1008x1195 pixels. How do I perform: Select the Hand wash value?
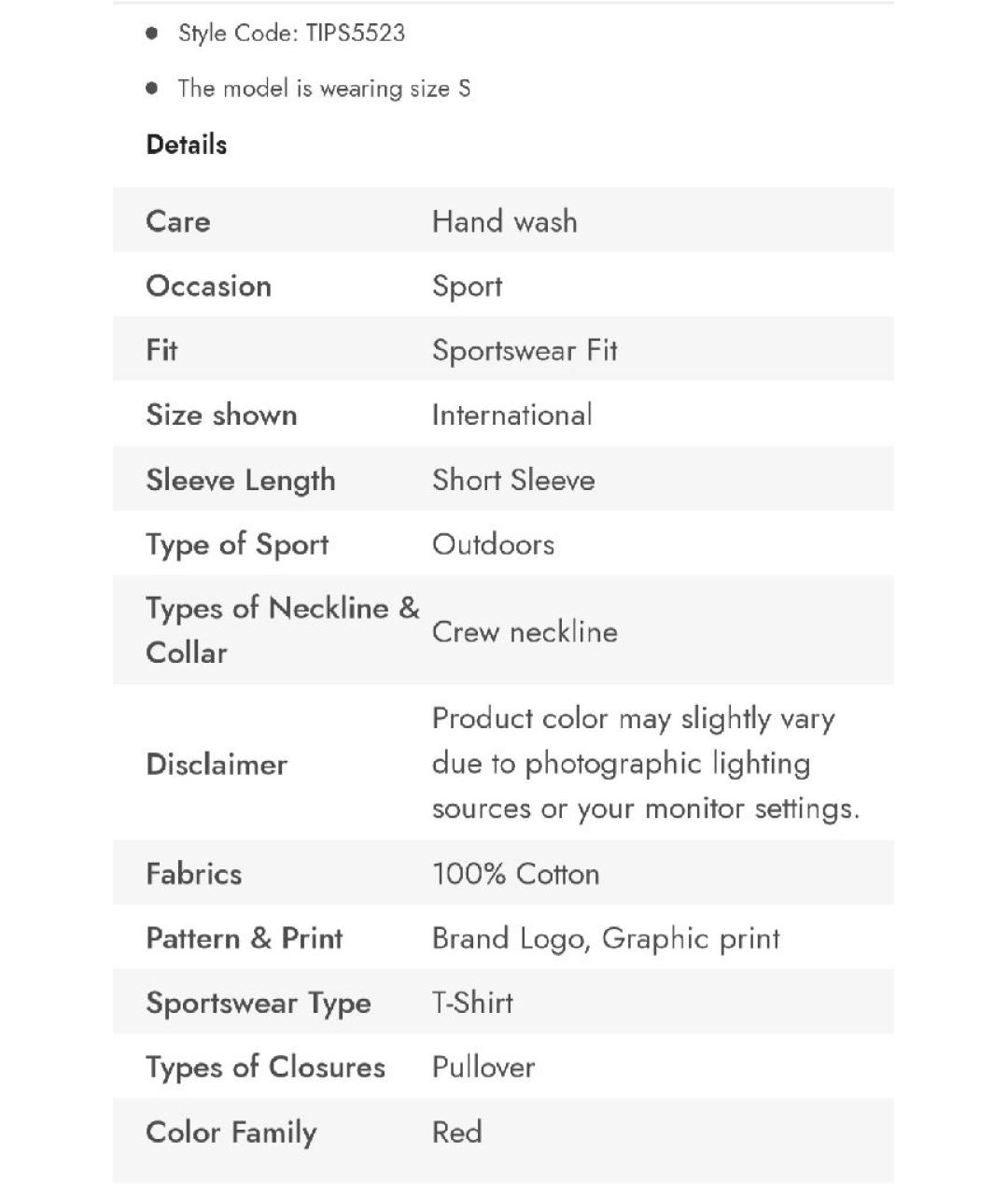(504, 221)
